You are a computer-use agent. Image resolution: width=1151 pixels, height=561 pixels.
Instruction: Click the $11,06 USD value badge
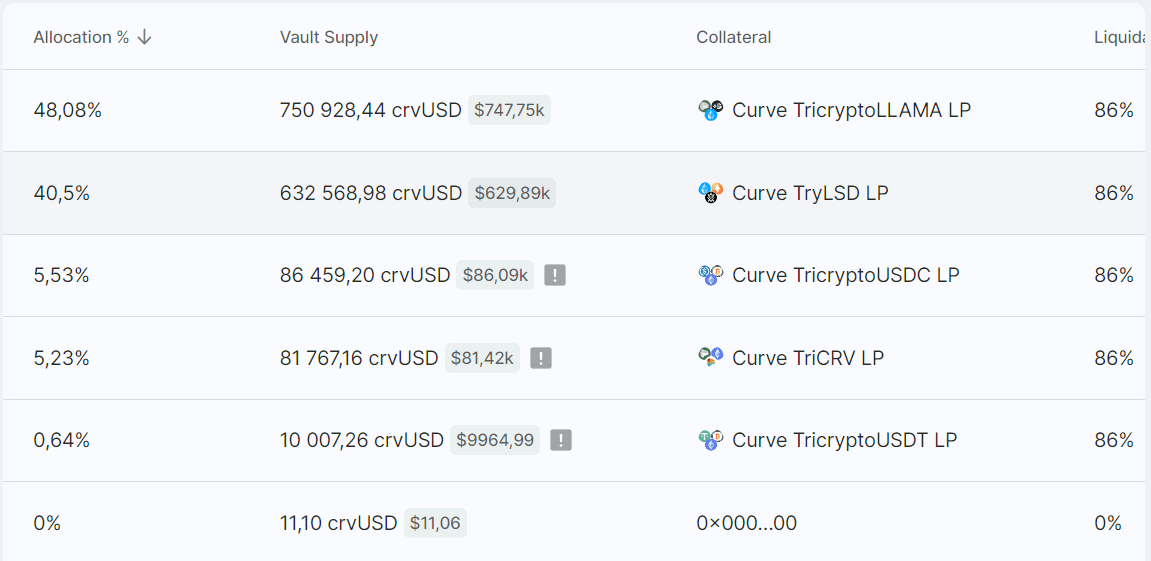(x=435, y=523)
